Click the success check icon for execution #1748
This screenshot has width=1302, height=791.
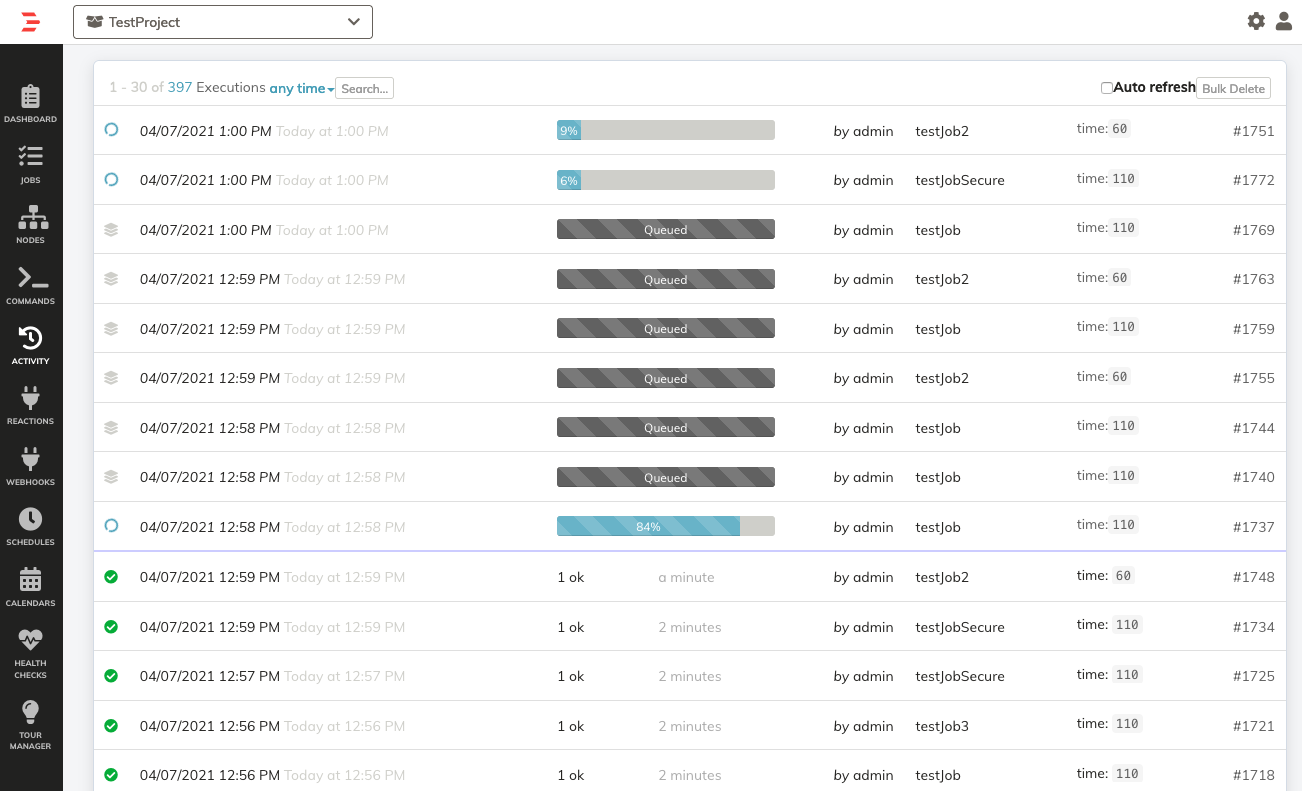(111, 577)
